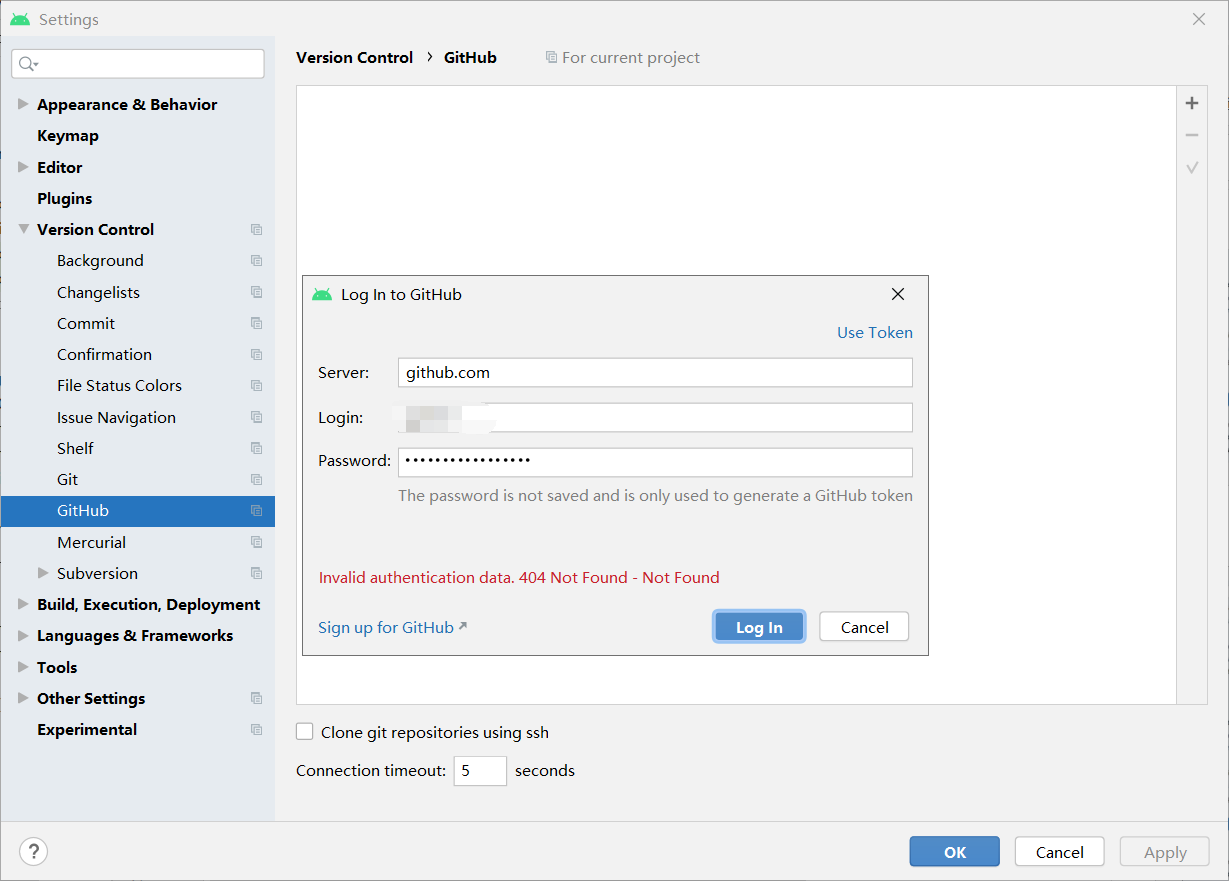Enable 'Clone git repositories using ssh'

pyautogui.click(x=304, y=731)
